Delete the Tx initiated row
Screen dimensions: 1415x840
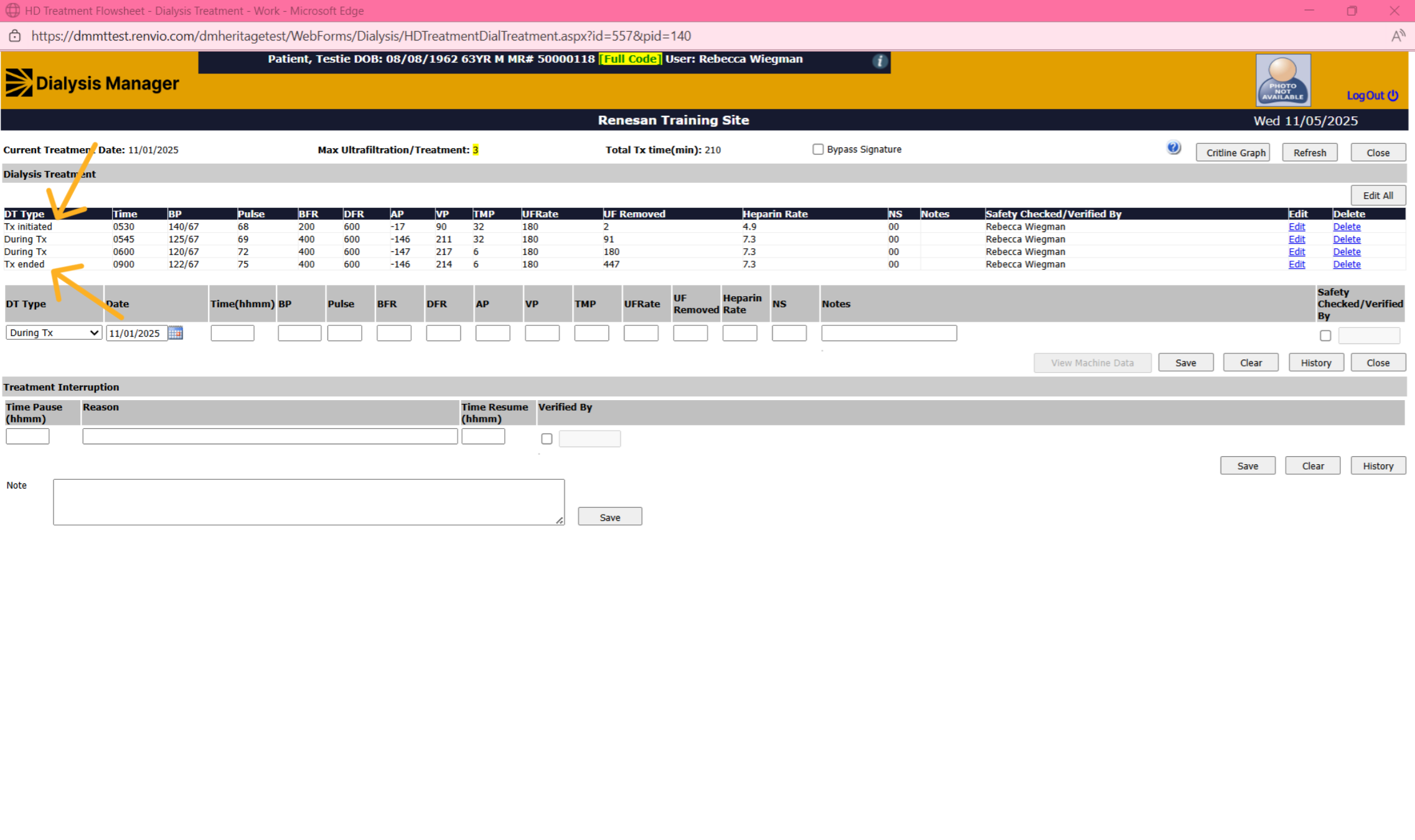1347,226
